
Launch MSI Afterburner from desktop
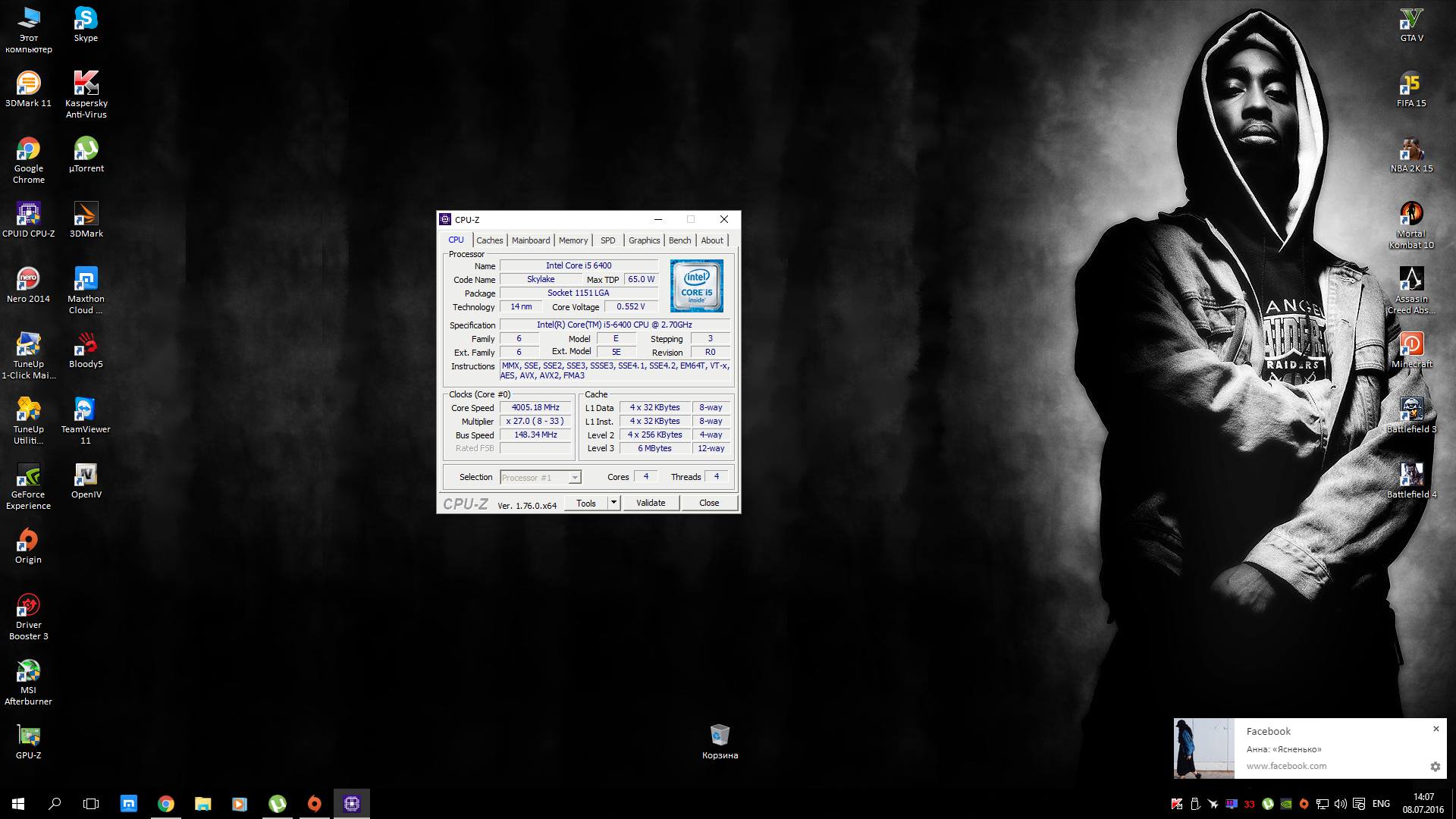point(28,671)
